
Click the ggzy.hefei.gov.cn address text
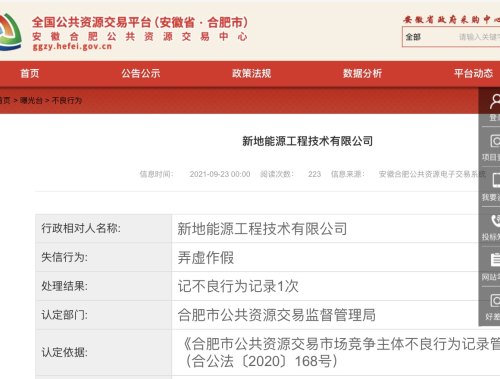click(72, 47)
